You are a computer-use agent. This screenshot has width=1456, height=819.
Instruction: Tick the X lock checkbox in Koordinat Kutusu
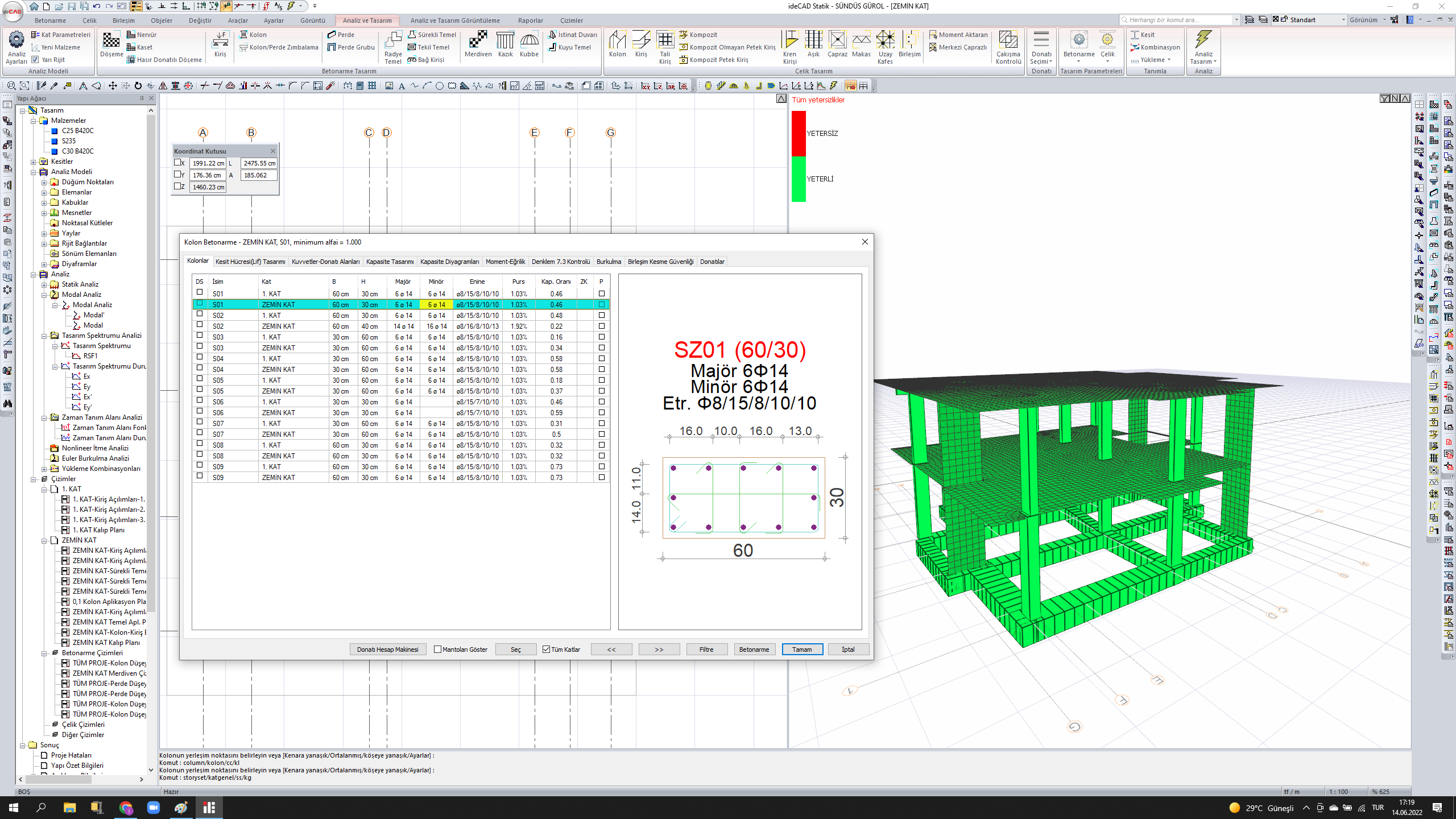177,163
